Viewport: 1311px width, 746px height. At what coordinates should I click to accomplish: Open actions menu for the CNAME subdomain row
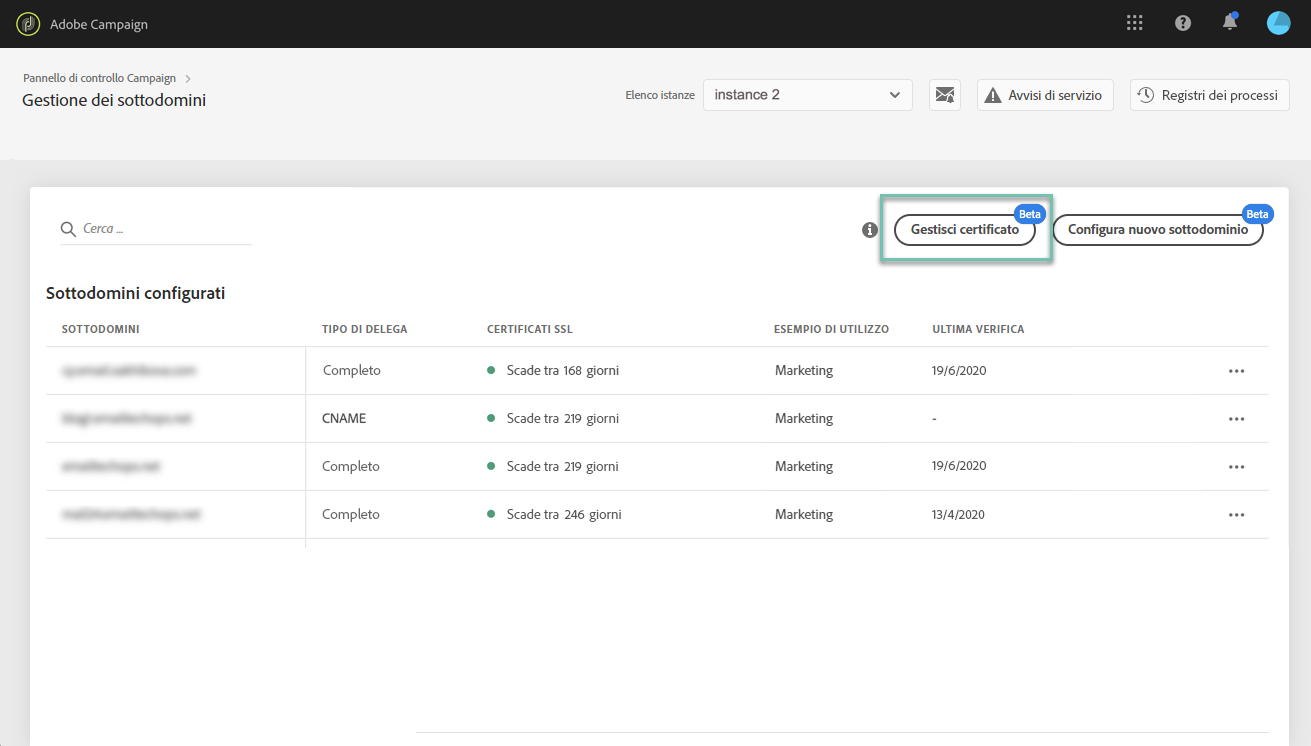[1237, 419]
